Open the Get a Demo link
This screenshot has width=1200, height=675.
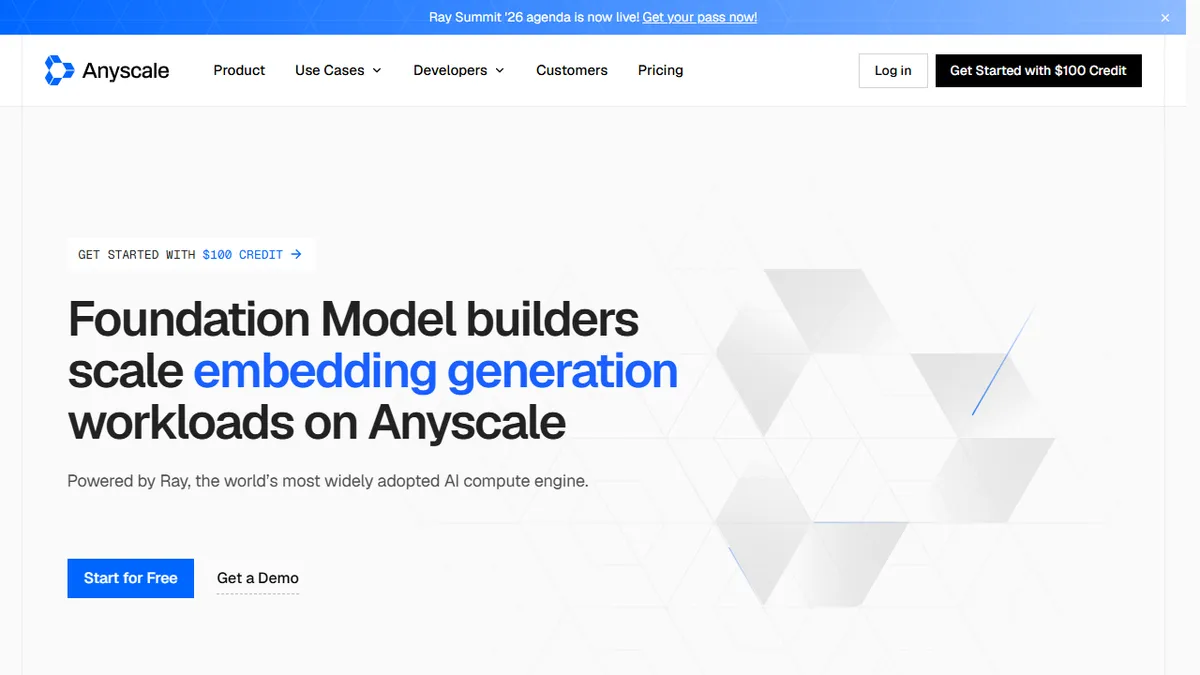click(x=258, y=578)
